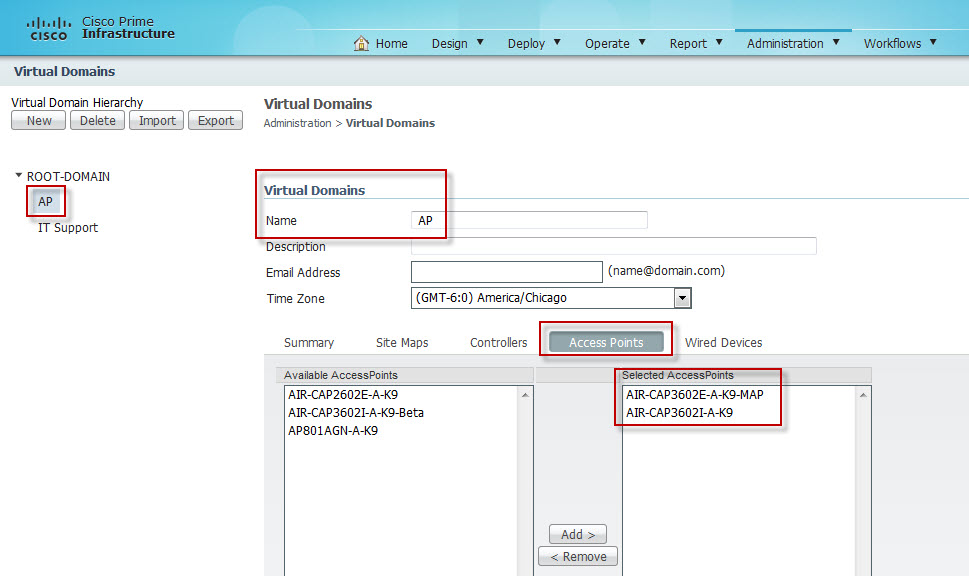Open the Operate menu

[x=607, y=44]
